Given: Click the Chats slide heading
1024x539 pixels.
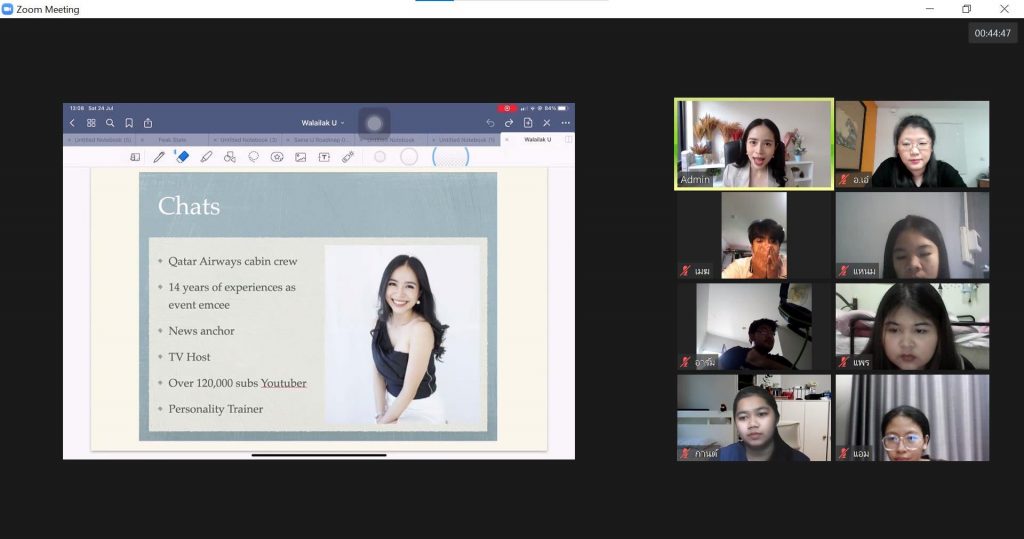Looking at the screenshot, I should coord(189,206).
